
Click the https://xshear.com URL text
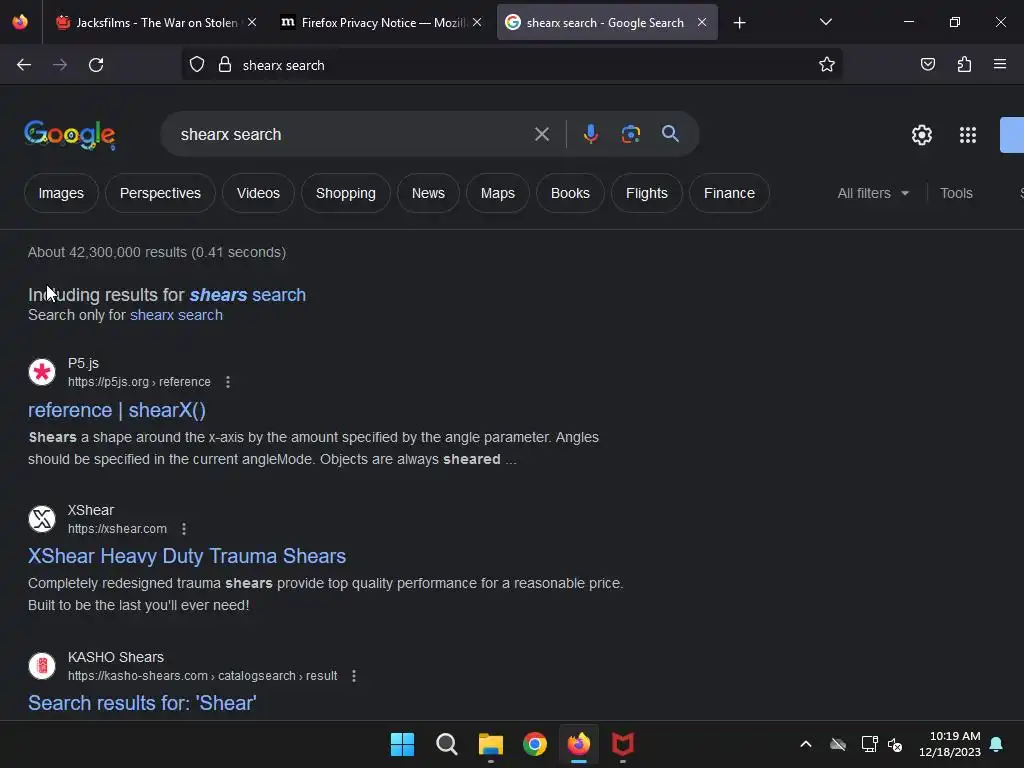118,529
